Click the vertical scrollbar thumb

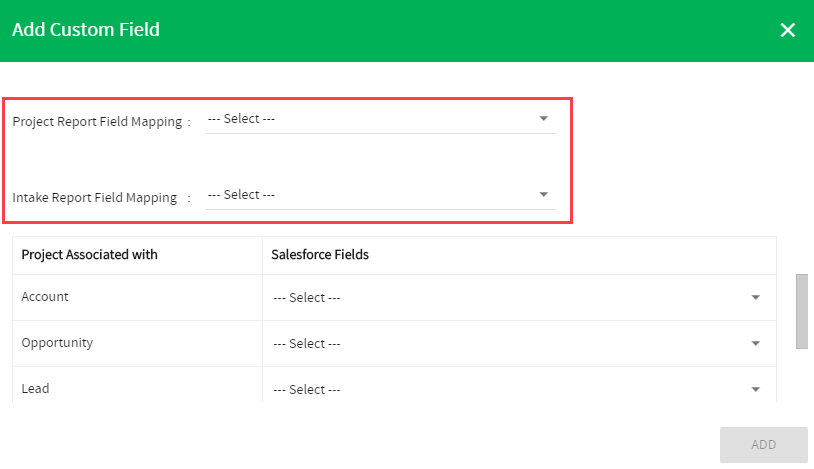[802, 311]
